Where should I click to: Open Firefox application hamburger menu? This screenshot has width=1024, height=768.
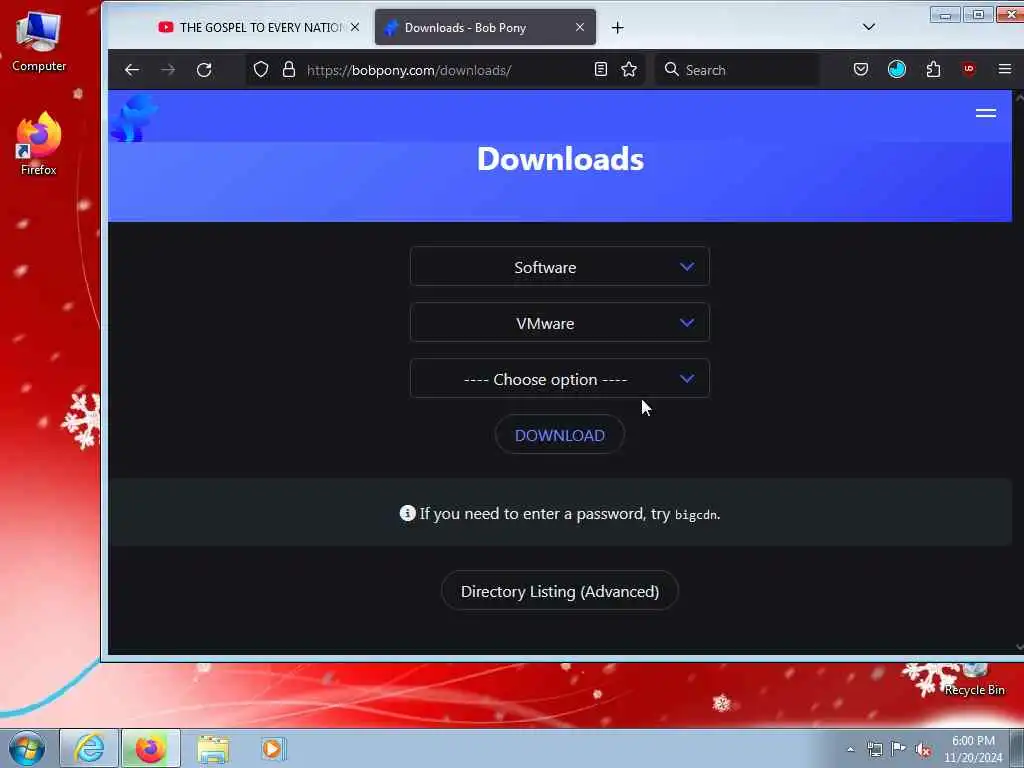point(1005,69)
